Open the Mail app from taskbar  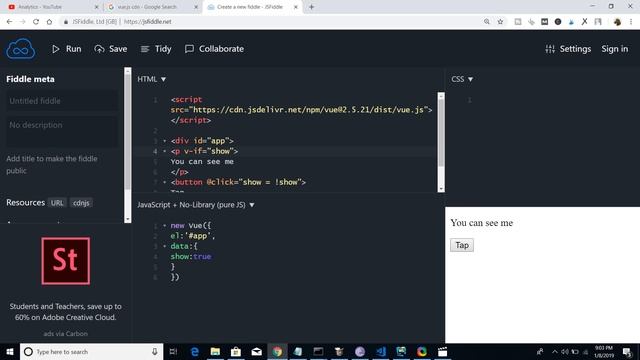pyautogui.click(x=256, y=351)
